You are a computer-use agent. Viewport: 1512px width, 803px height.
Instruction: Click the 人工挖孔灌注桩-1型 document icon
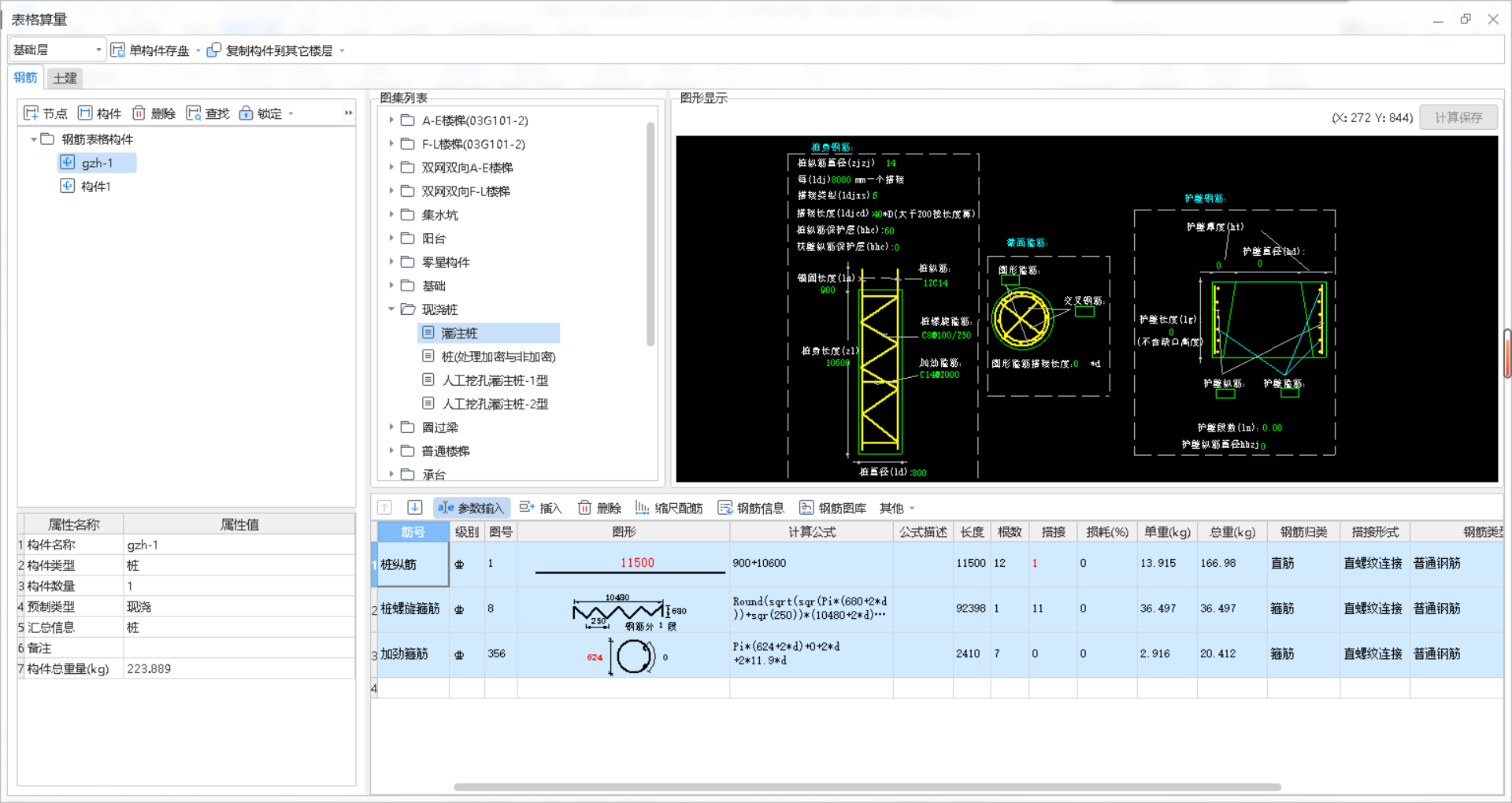428,380
